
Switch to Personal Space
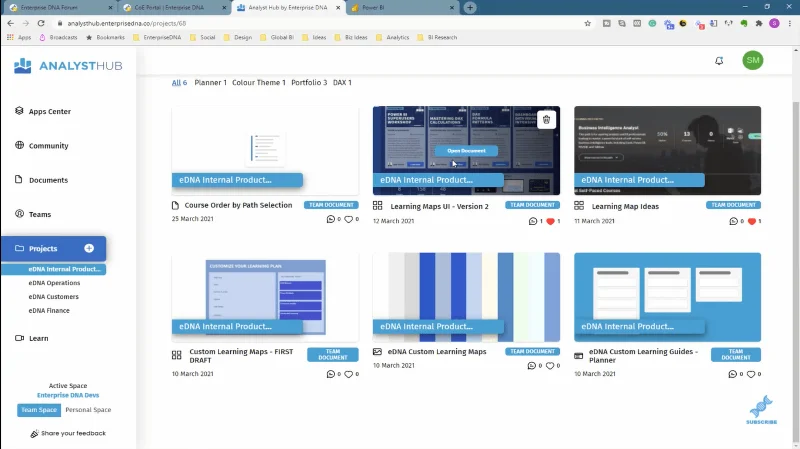point(88,410)
